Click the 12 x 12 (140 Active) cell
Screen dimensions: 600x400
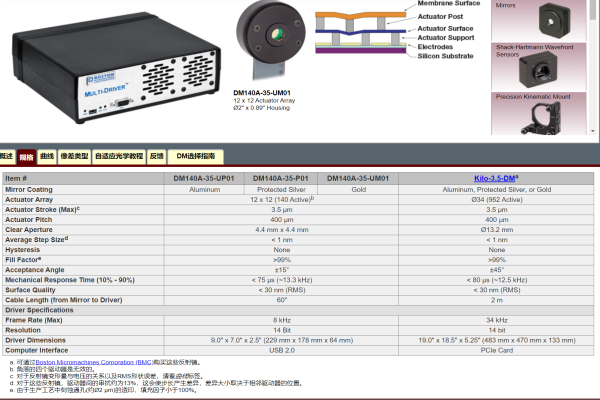click(281, 199)
